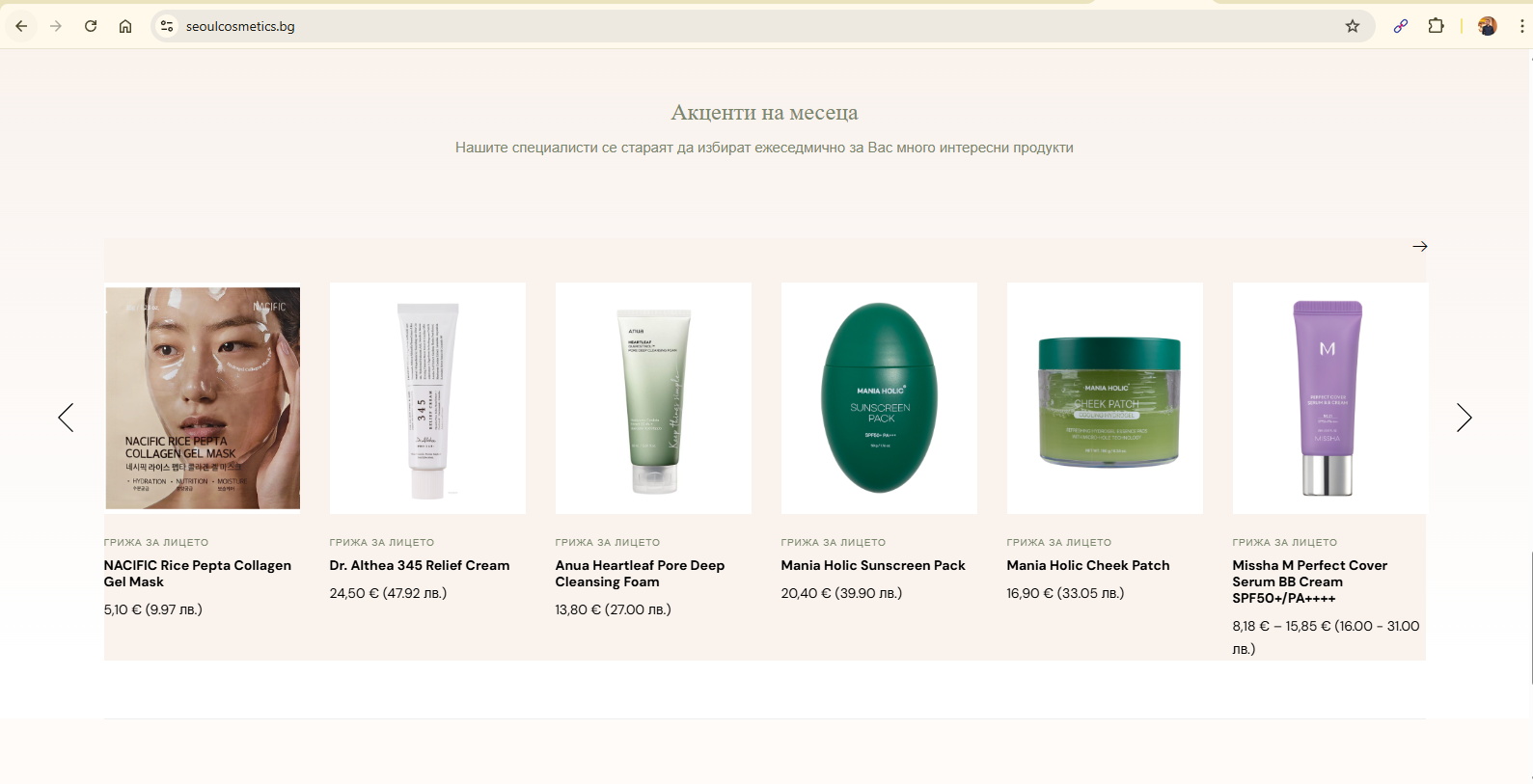This screenshot has width=1533, height=784.
Task: View site information icon in address bar
Action: (x=167, y=26)
